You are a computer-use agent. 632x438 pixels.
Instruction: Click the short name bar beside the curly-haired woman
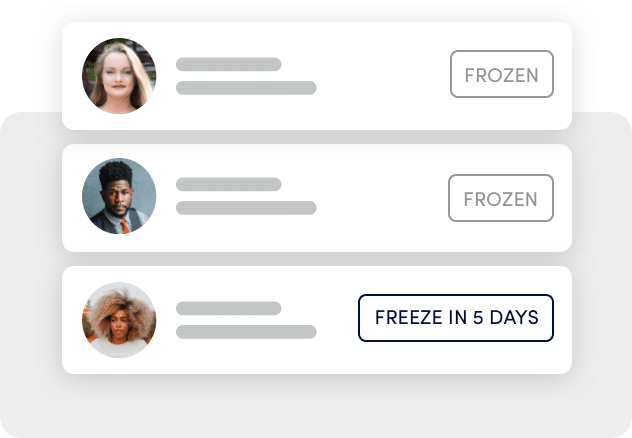pos(229,308)
